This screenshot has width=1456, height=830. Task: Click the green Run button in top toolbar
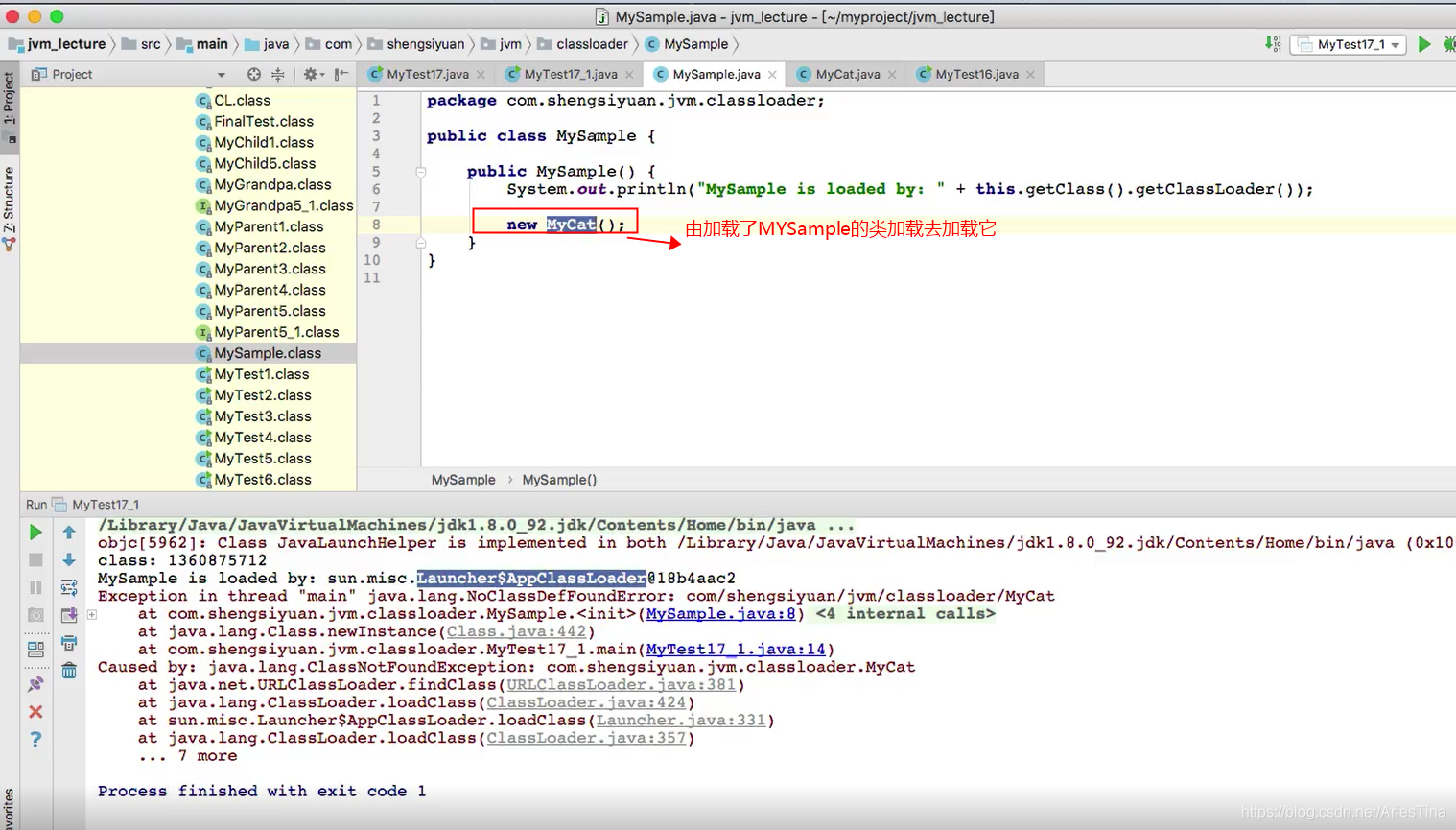tap(1424, 44)
